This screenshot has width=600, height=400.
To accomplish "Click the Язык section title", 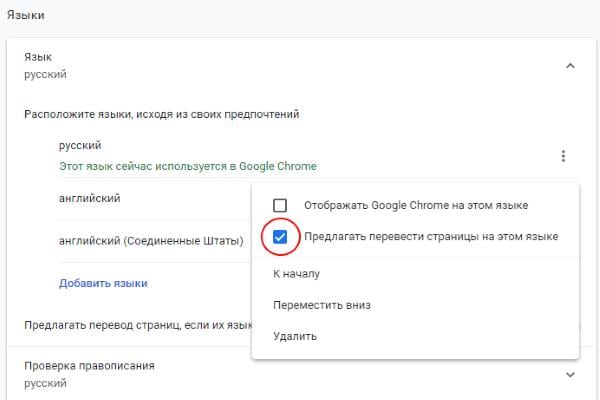I will click(40, 58).
